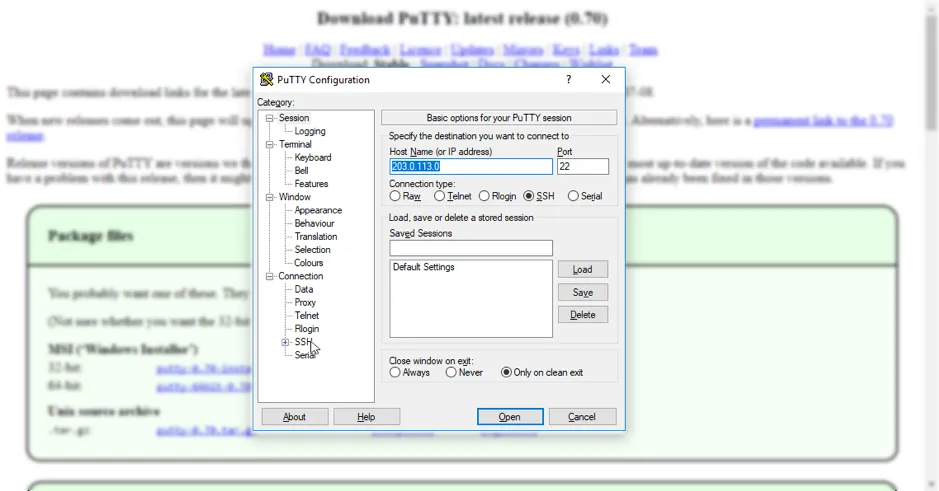Open the Proxy settings category
Image resolution: width=939 pixels, height=491 pixels.
click(x=305, y=302)
